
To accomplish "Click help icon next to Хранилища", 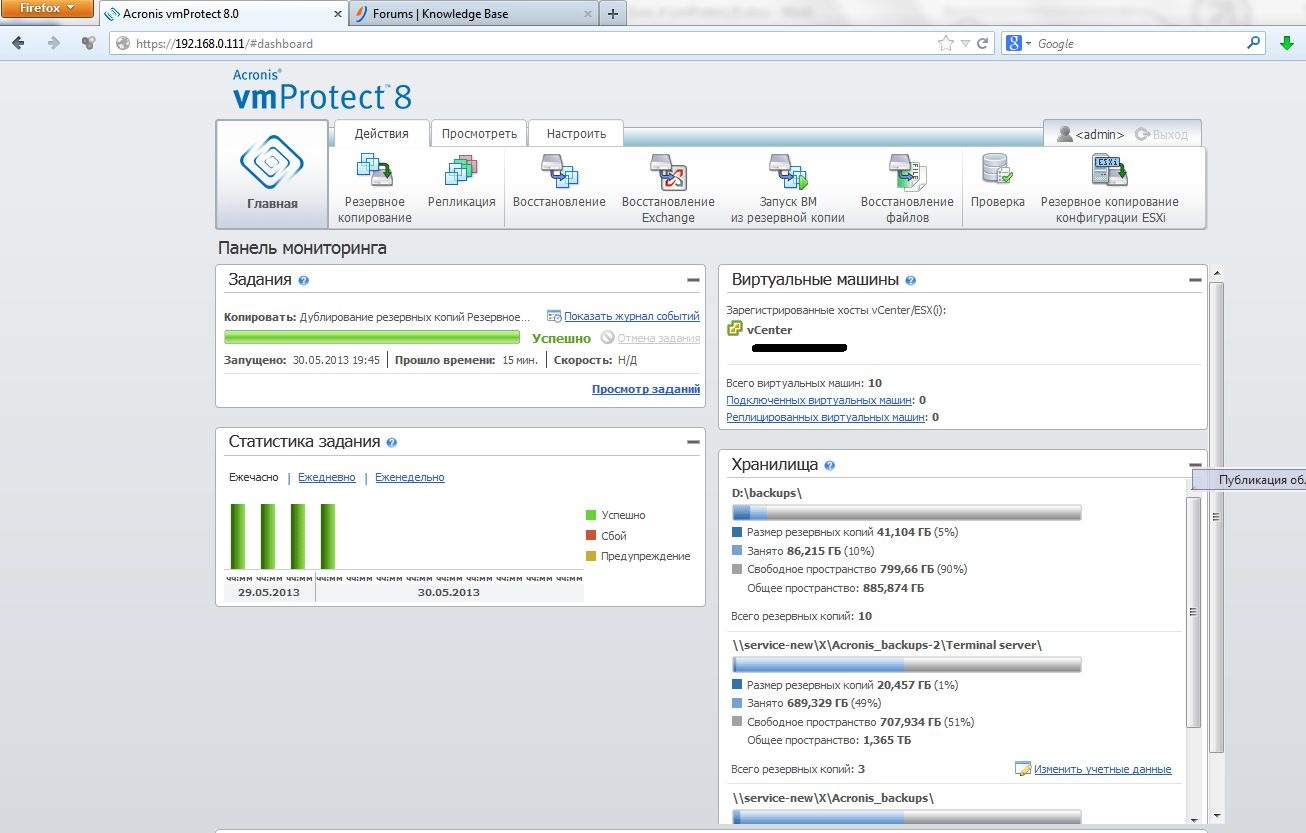I will tap(830, 465).
